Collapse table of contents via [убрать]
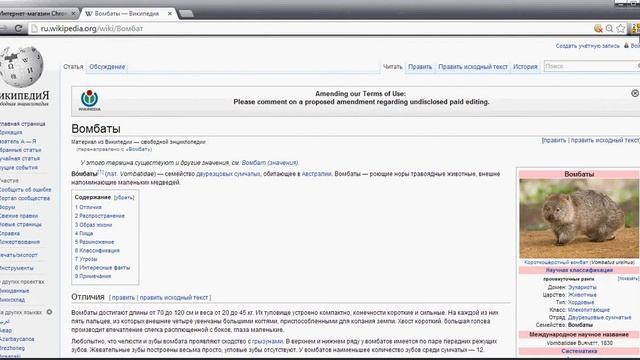Image resolution: width=640 pixels, height=360 pixels. pyautogui.click(x=124, y=198)
